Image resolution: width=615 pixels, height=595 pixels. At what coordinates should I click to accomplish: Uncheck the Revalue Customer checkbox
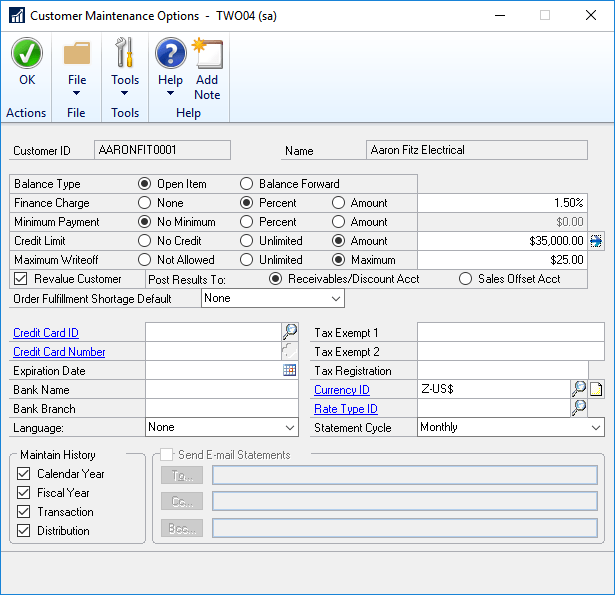[x=21, y=279]
